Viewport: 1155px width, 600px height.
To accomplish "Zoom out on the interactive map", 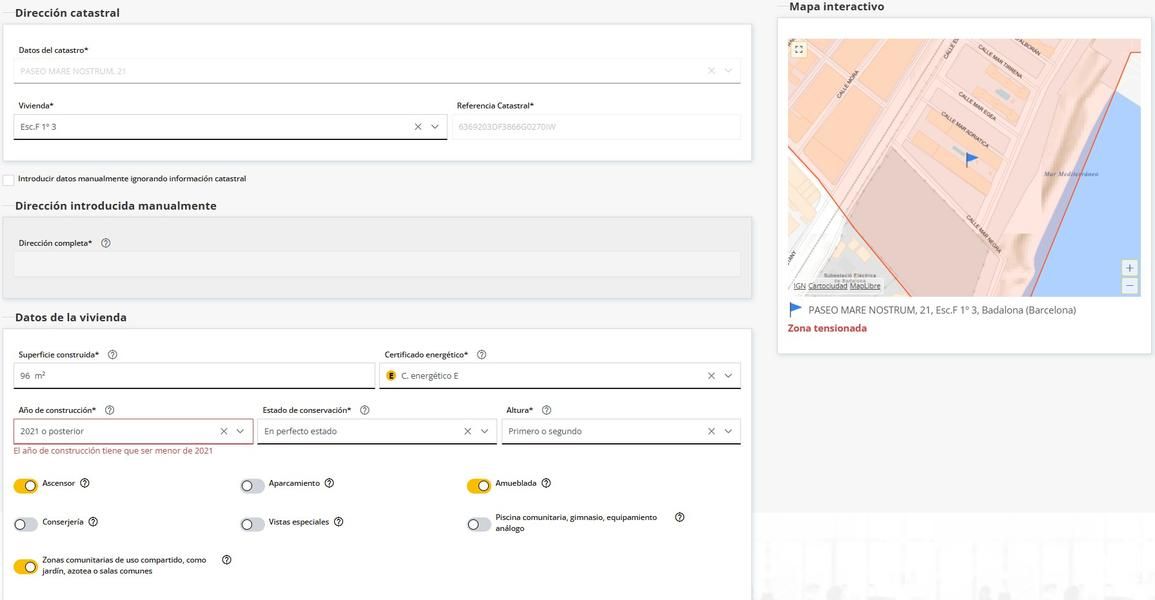I will [x=1129, y=286].
